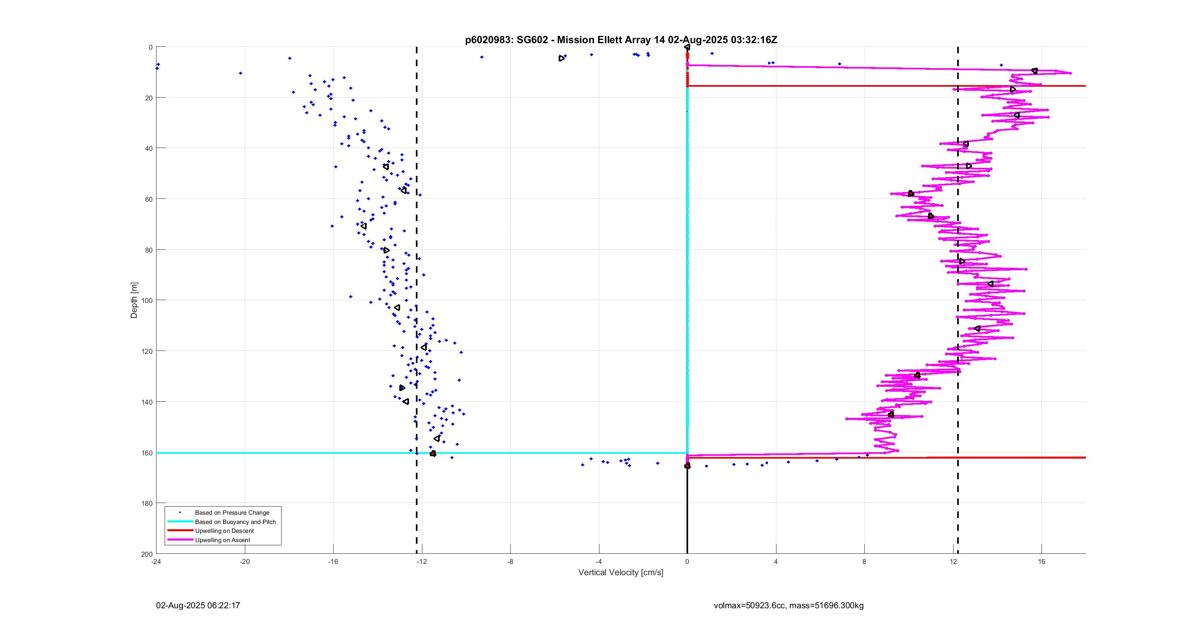Select the 'Depth [m]' y-axis label
This screenshot has height=622, width=1200.
click(134, 300)
